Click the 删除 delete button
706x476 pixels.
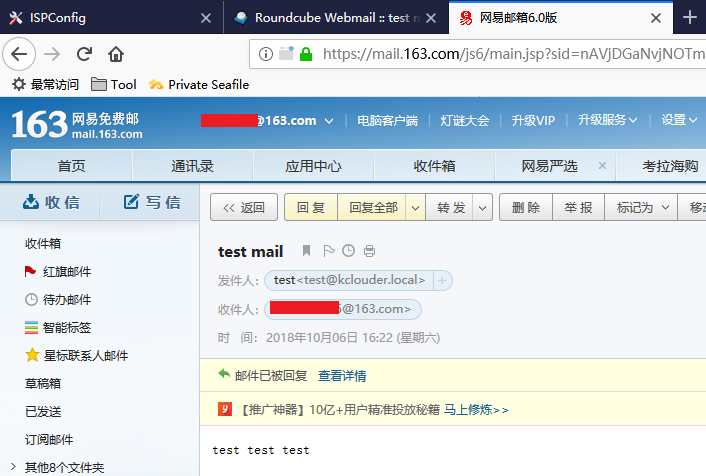[526, 208]
